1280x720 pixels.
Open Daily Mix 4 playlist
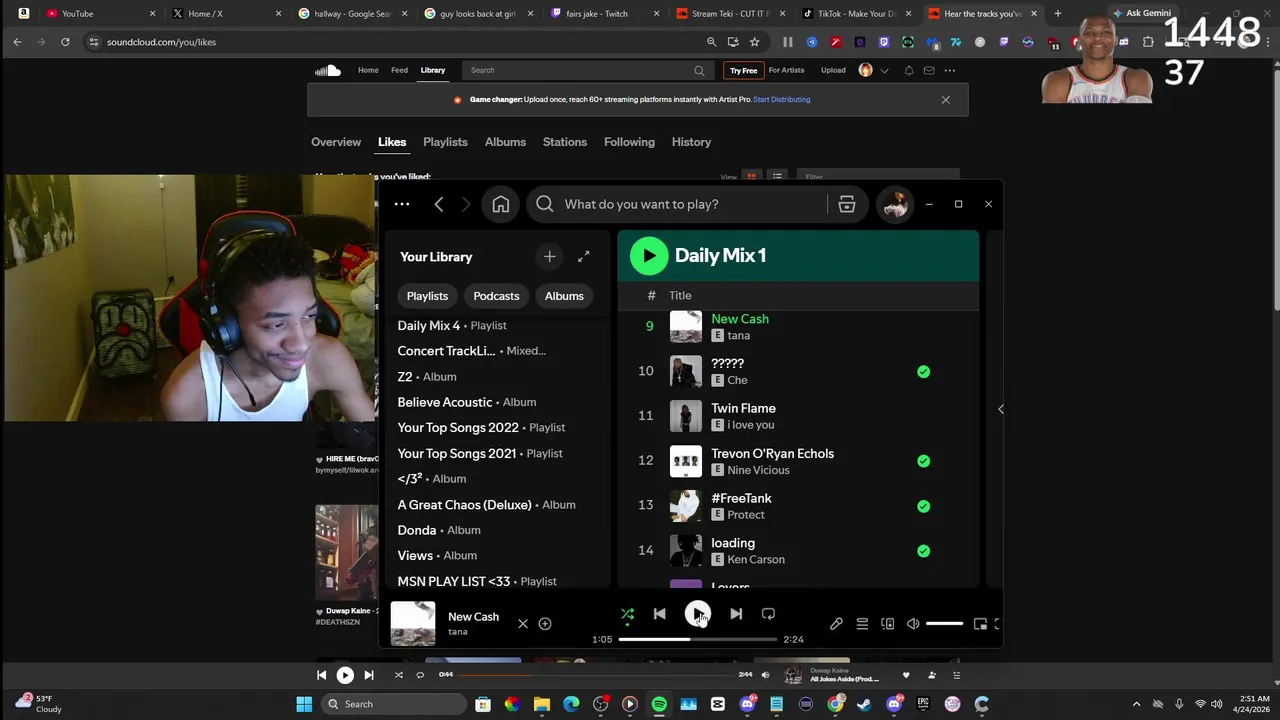[452, 326]
